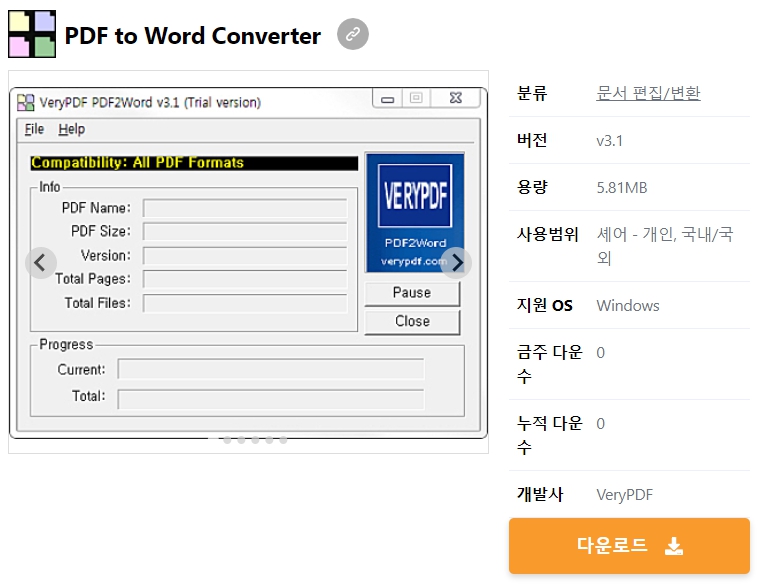Show the next screenshot with right arrow
The image size is (761, 584).
[456, 263]
